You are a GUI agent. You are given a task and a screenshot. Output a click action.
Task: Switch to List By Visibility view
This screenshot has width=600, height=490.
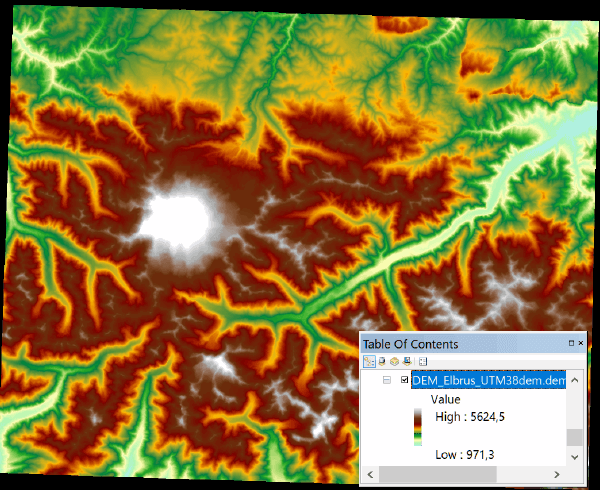(x=394, y=360)
